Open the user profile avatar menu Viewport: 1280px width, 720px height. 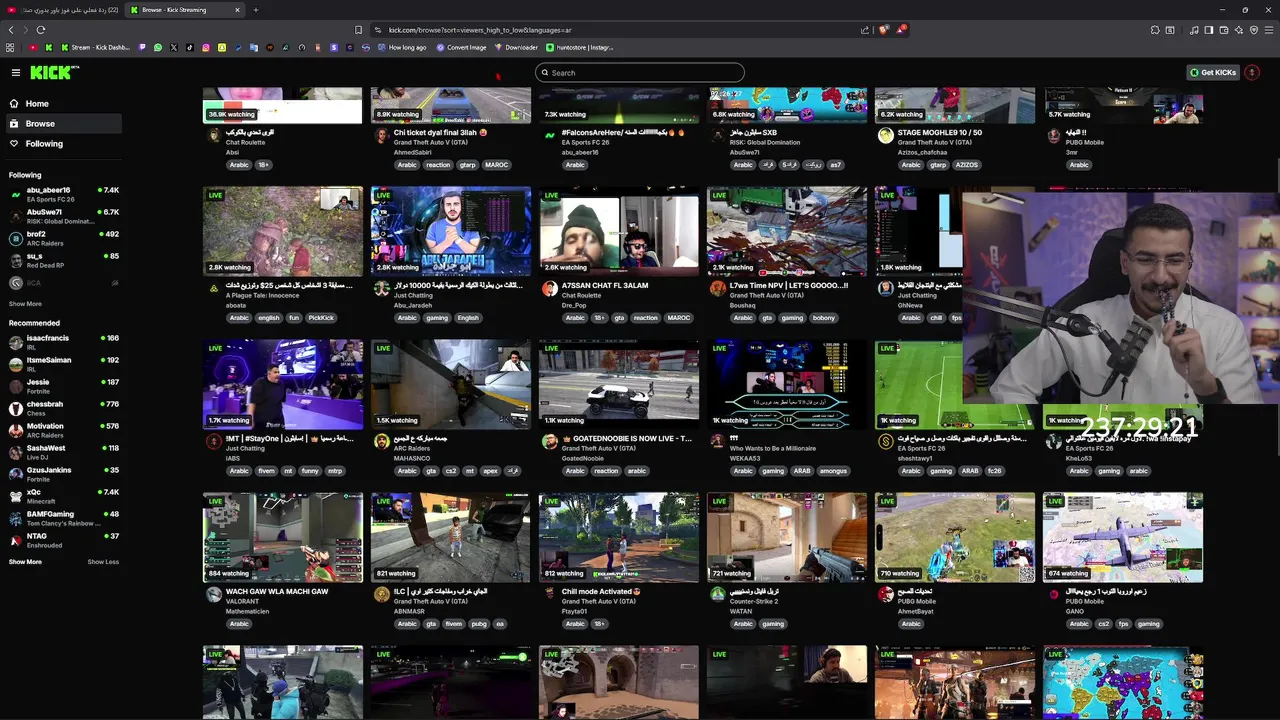pyautogui.click(x=1252, y=72)
